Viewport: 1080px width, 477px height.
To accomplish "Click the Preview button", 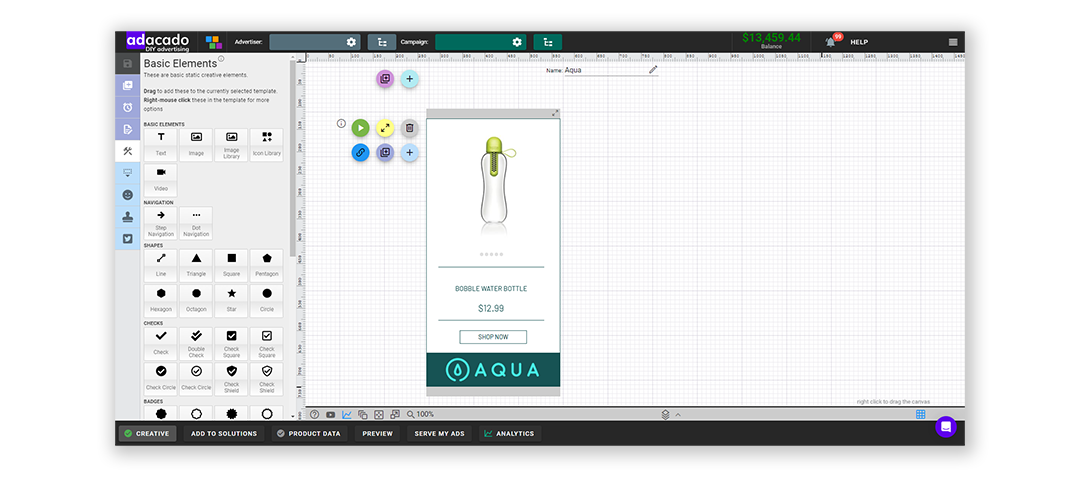I will [x=377, y=434].
